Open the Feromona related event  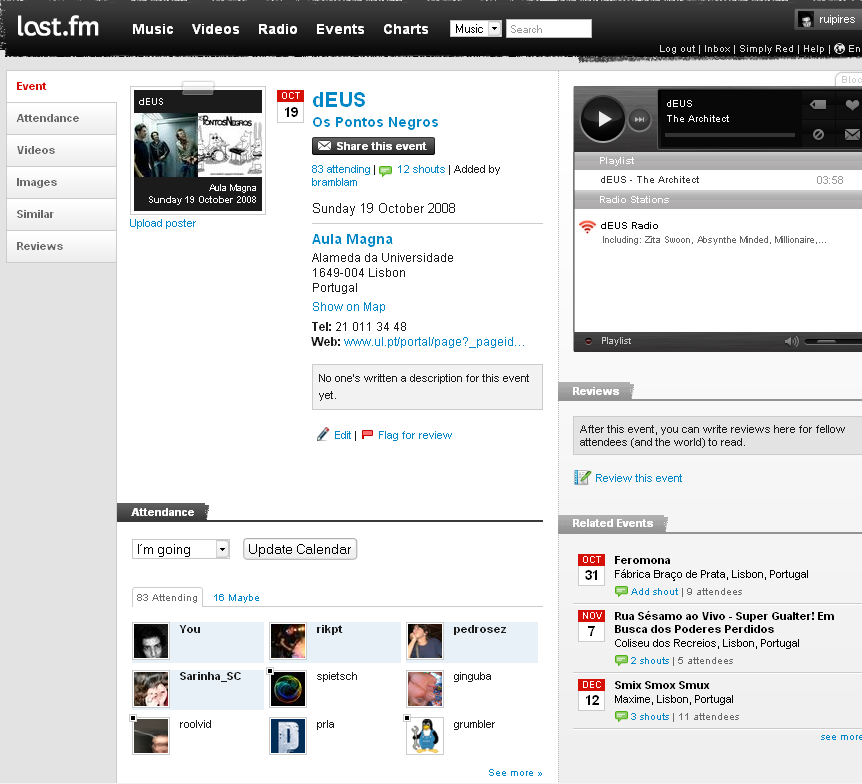642,560
